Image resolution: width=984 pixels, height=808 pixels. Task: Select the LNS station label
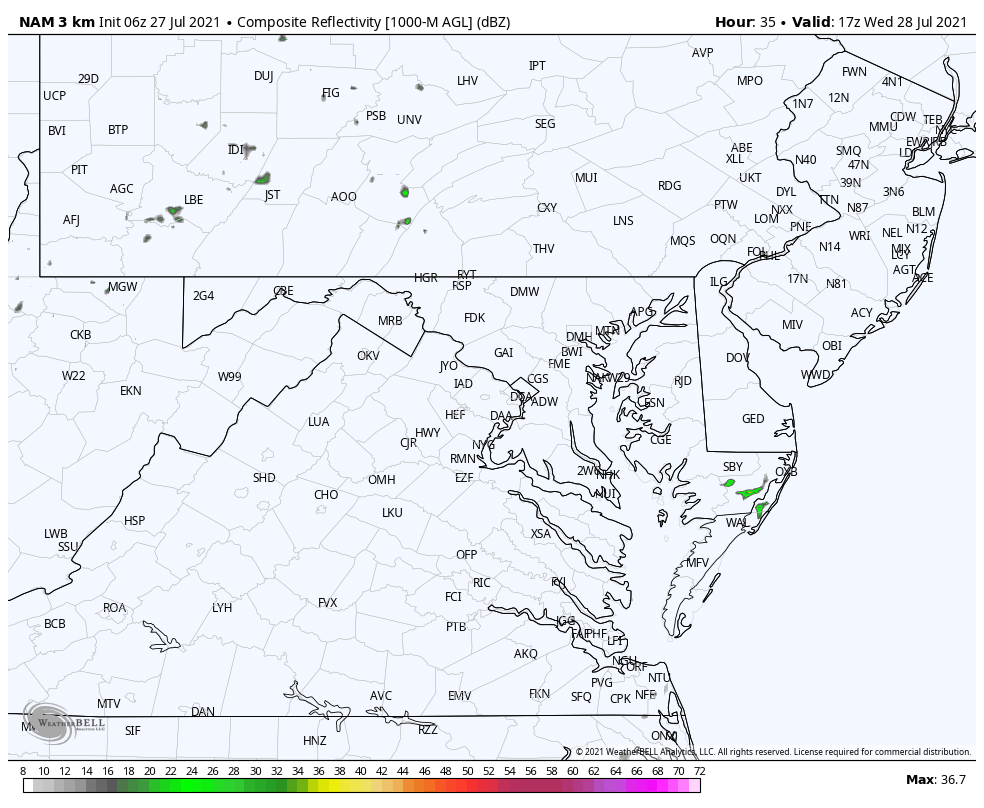(623, 221)
